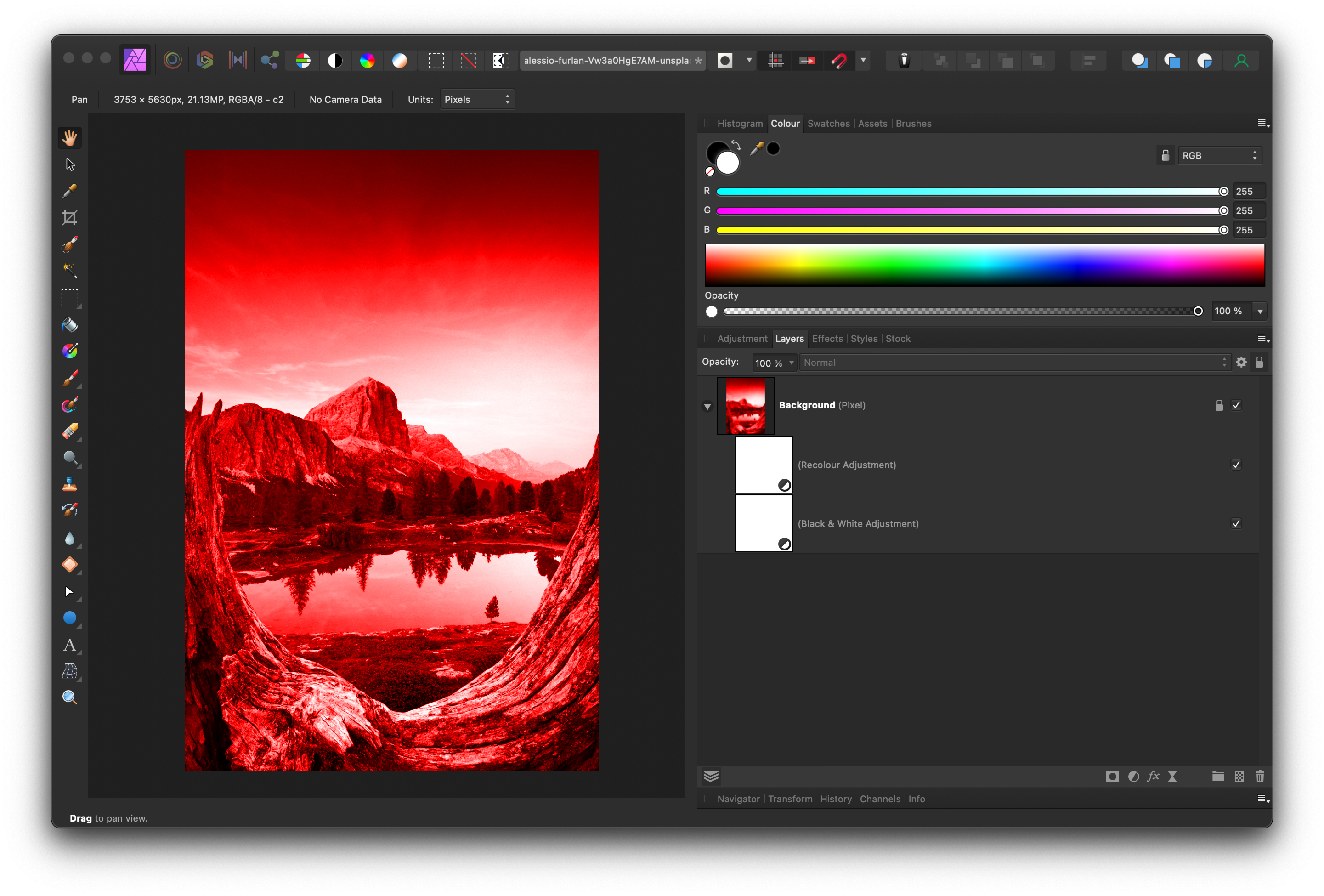
Task: Open the Adjustment tab
Action: pos(742,339)
